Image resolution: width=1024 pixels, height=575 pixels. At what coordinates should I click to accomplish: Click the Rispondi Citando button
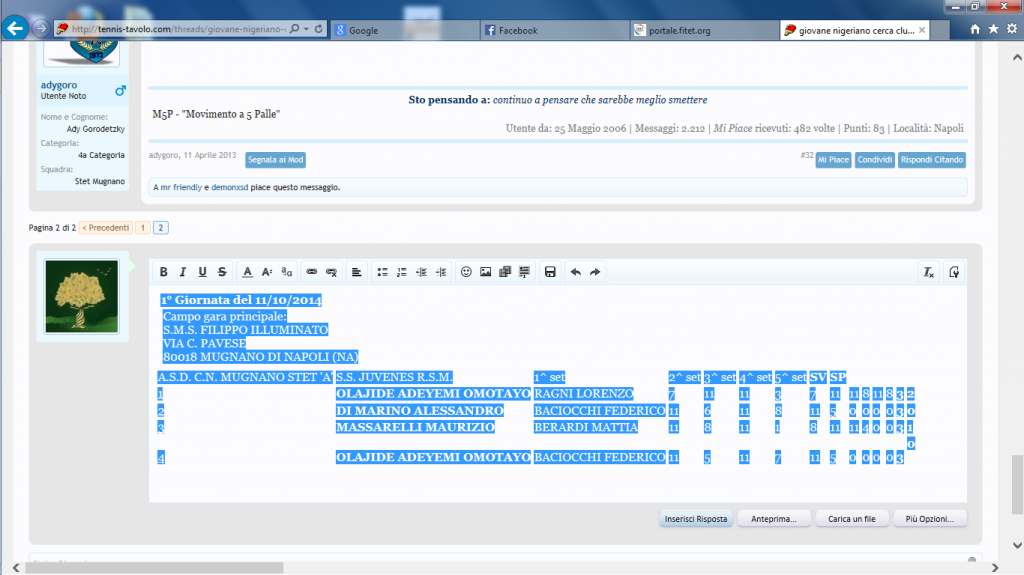tap(932, 160)
